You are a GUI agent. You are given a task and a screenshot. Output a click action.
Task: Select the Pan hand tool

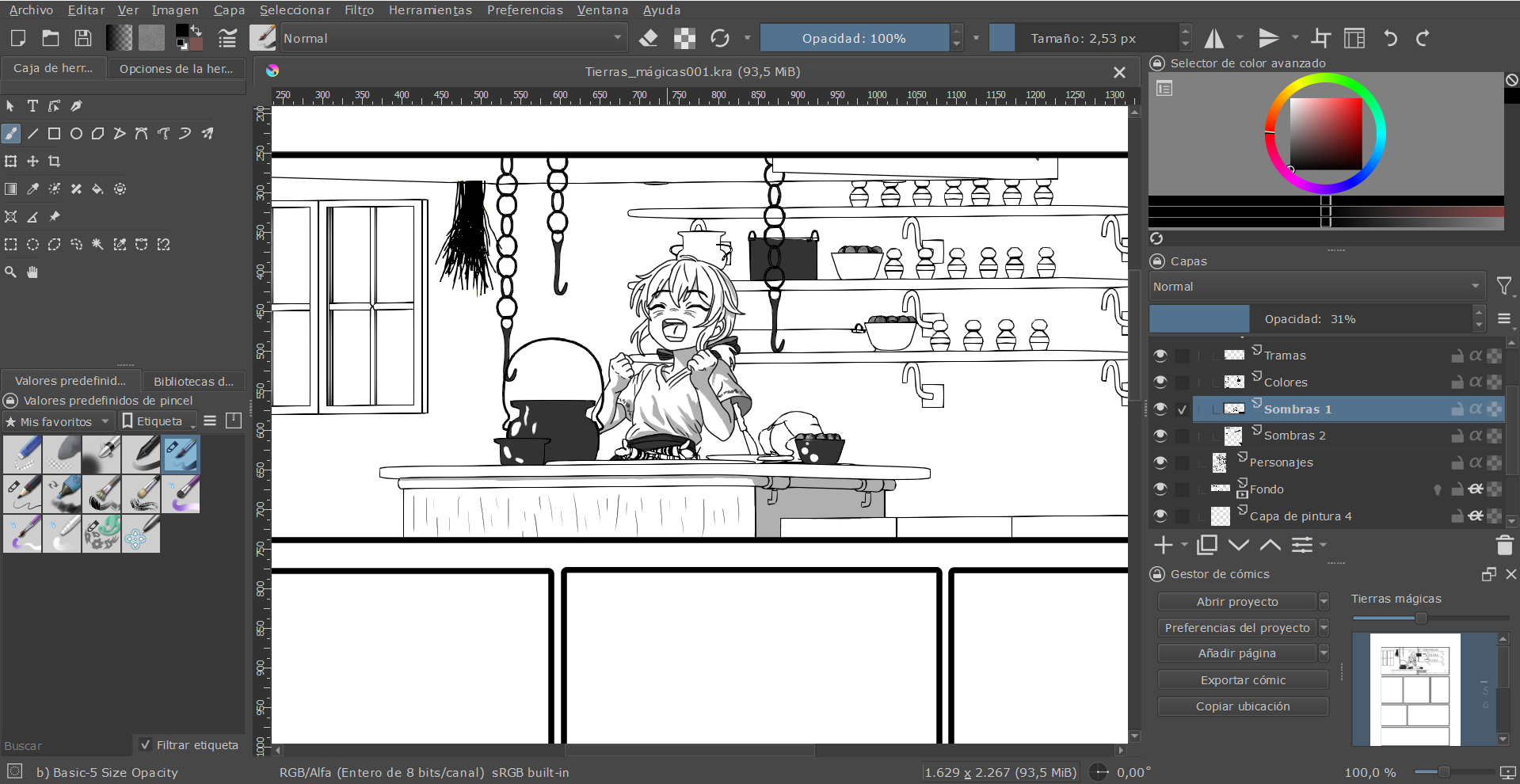tap(32, 272)
